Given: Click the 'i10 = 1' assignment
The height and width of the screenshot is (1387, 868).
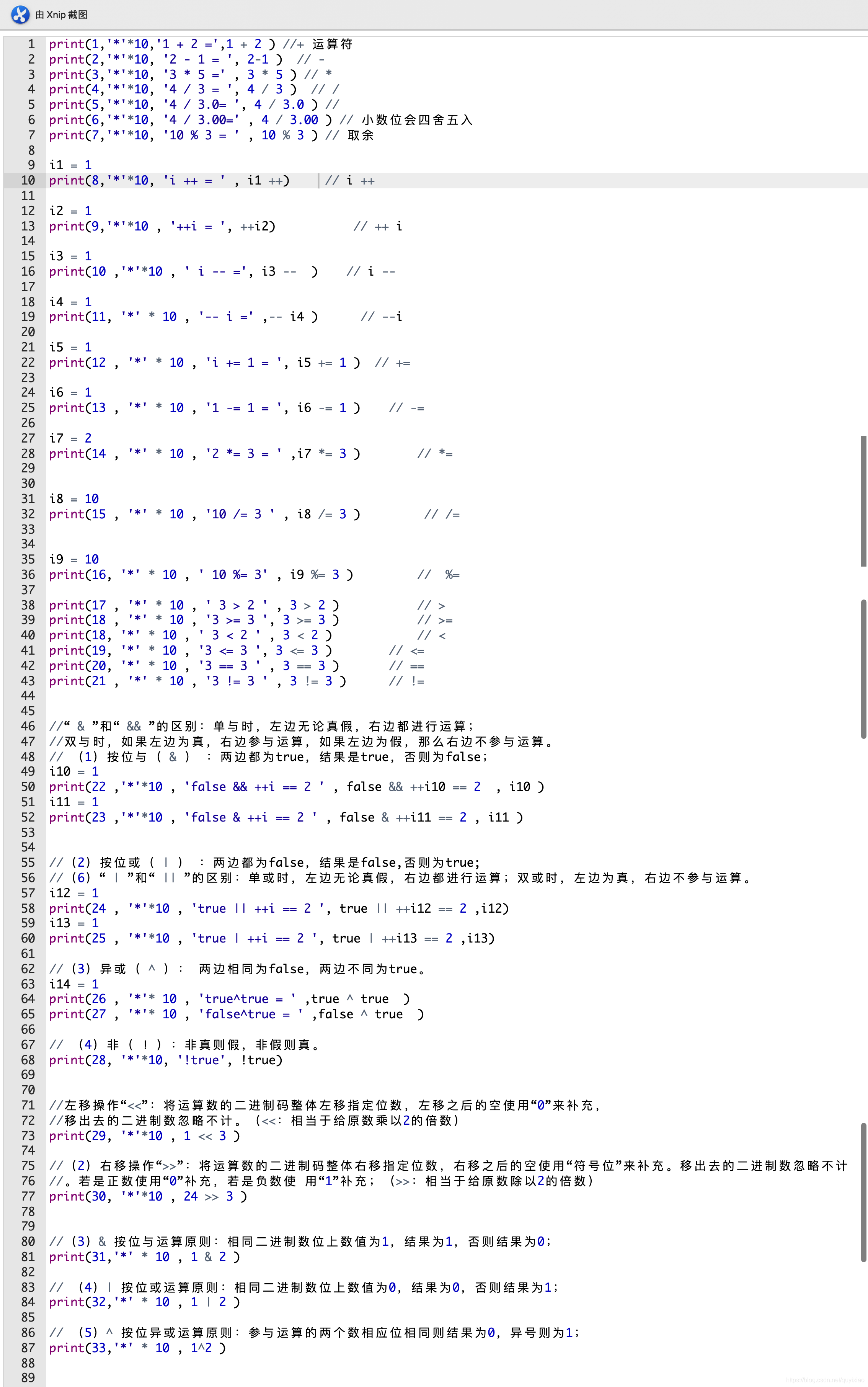Looking at the screenshot, I should point(74,771).
